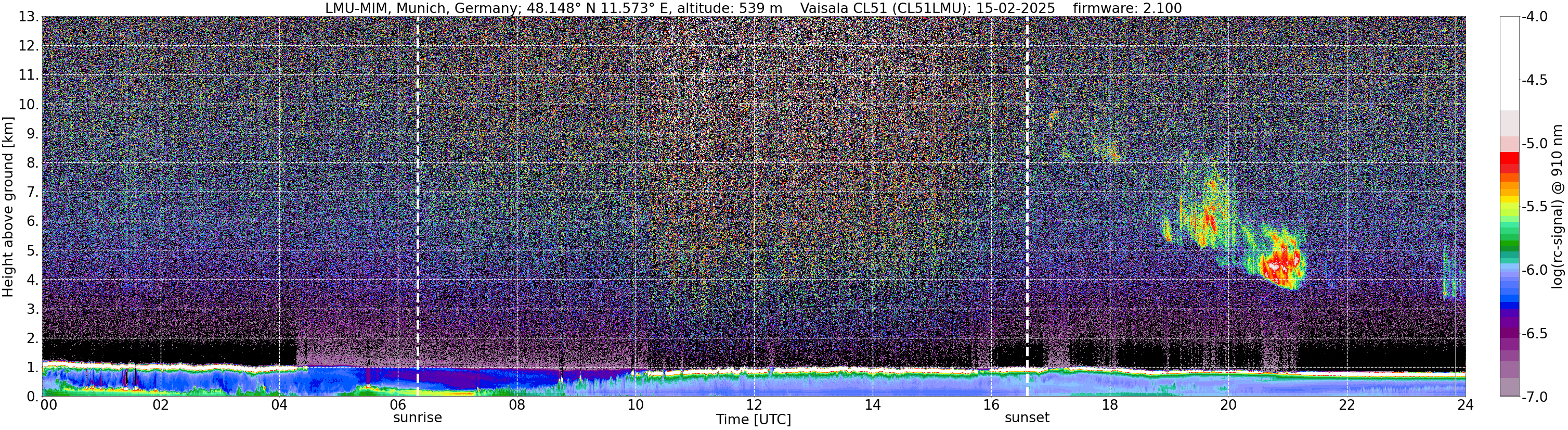
Task: Click the 'Height above ground [km]' axis label
Action: click(x=8, y=207)
